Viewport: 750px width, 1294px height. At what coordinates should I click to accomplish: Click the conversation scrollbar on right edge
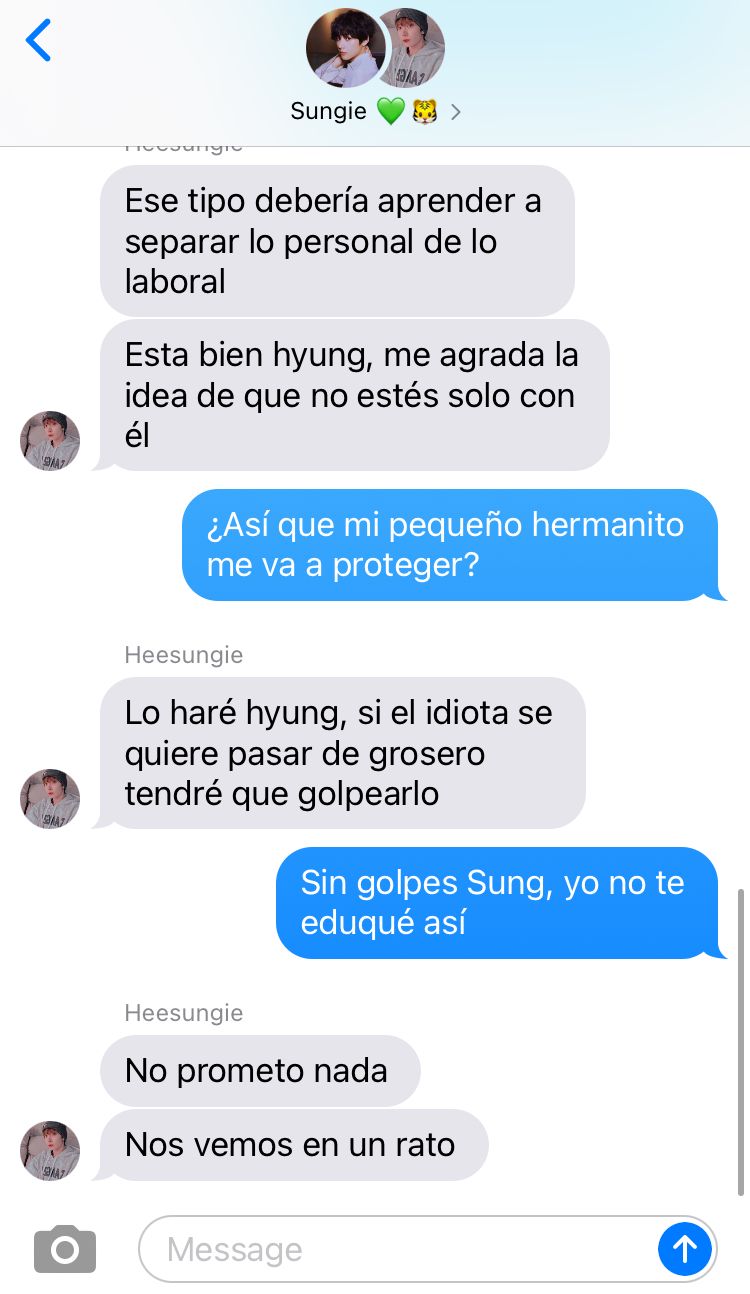(740, 1041)
